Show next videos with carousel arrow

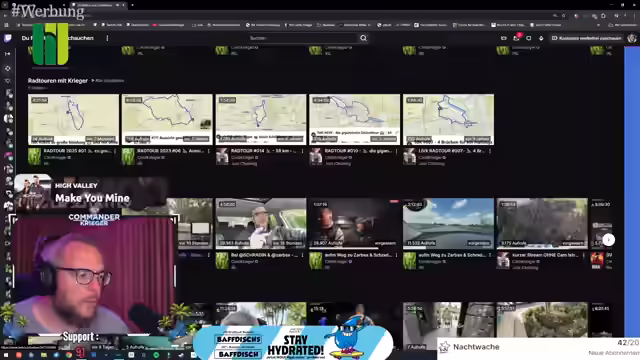[609, 240]
